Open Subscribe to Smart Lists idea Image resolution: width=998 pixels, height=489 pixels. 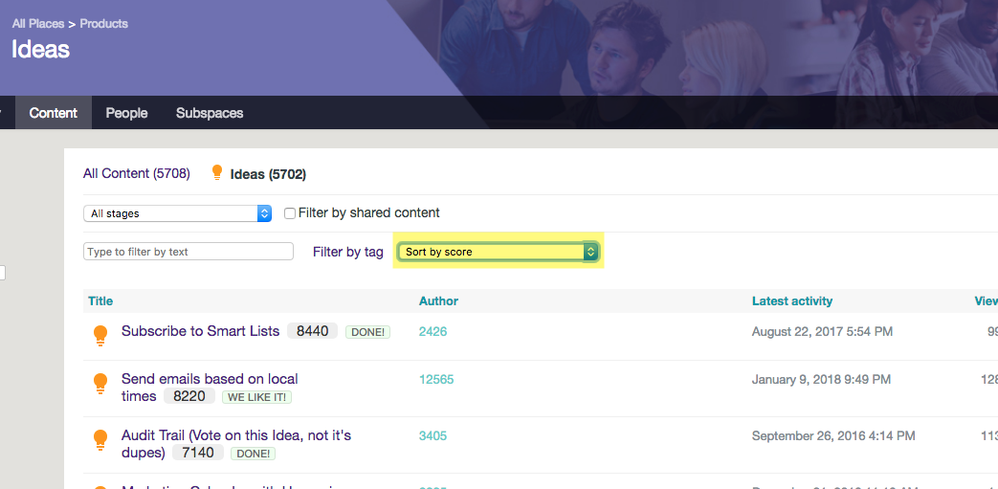pos(200,331)
